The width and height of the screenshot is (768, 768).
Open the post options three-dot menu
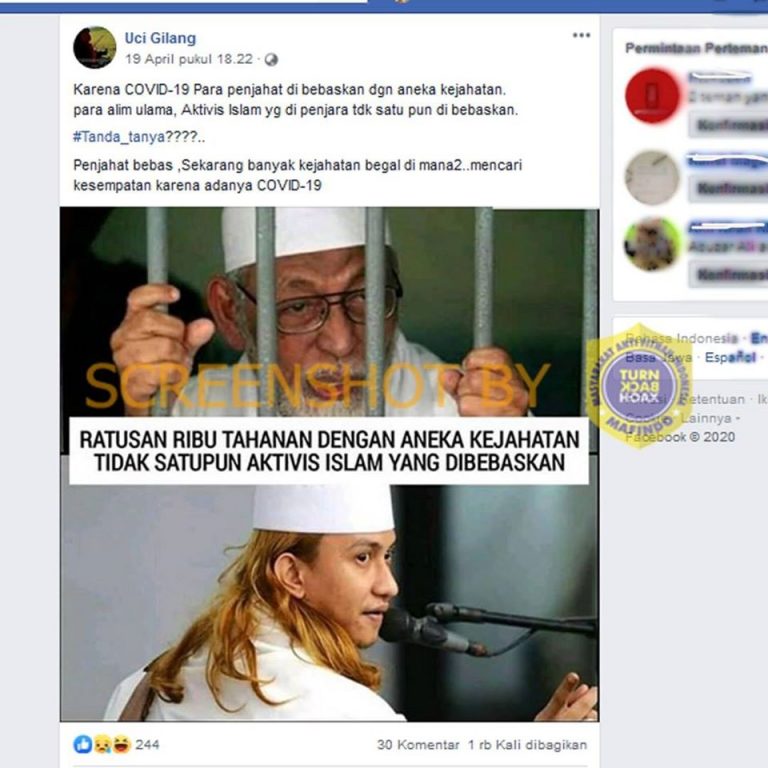[581, 35]
